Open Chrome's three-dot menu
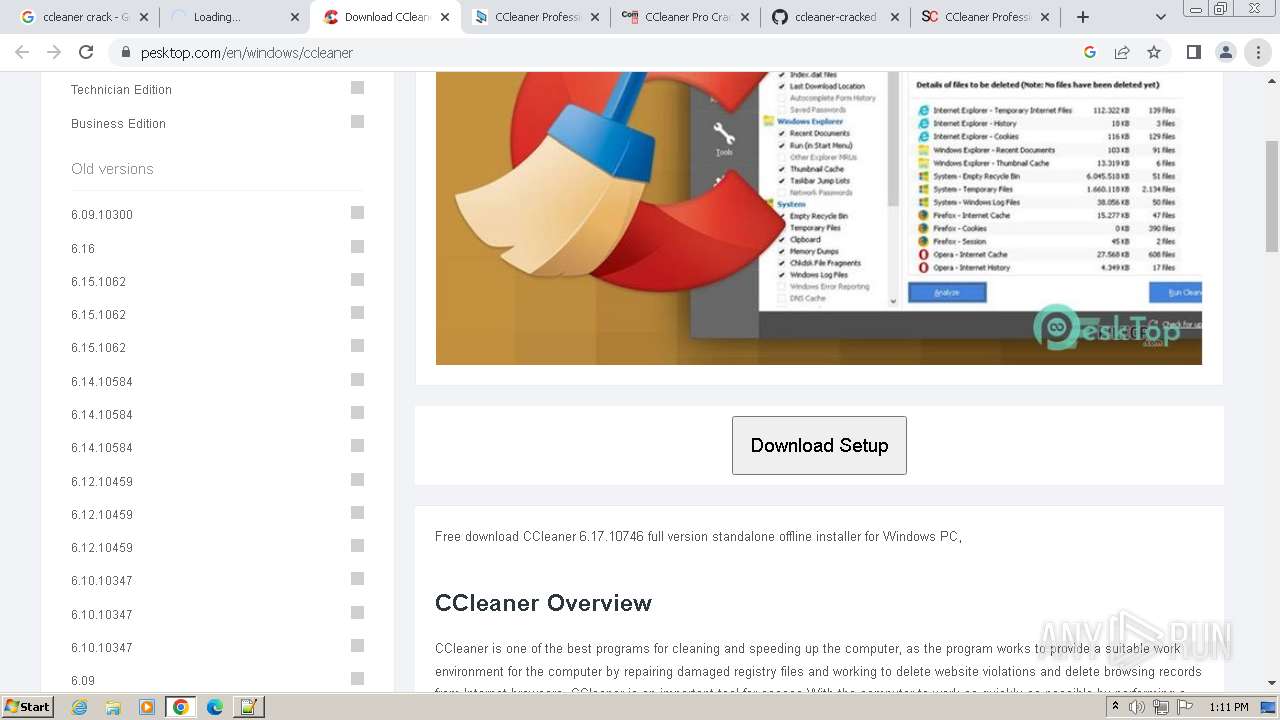The height and width of the screenshot is (720, 1280). tap(1258, 52)
